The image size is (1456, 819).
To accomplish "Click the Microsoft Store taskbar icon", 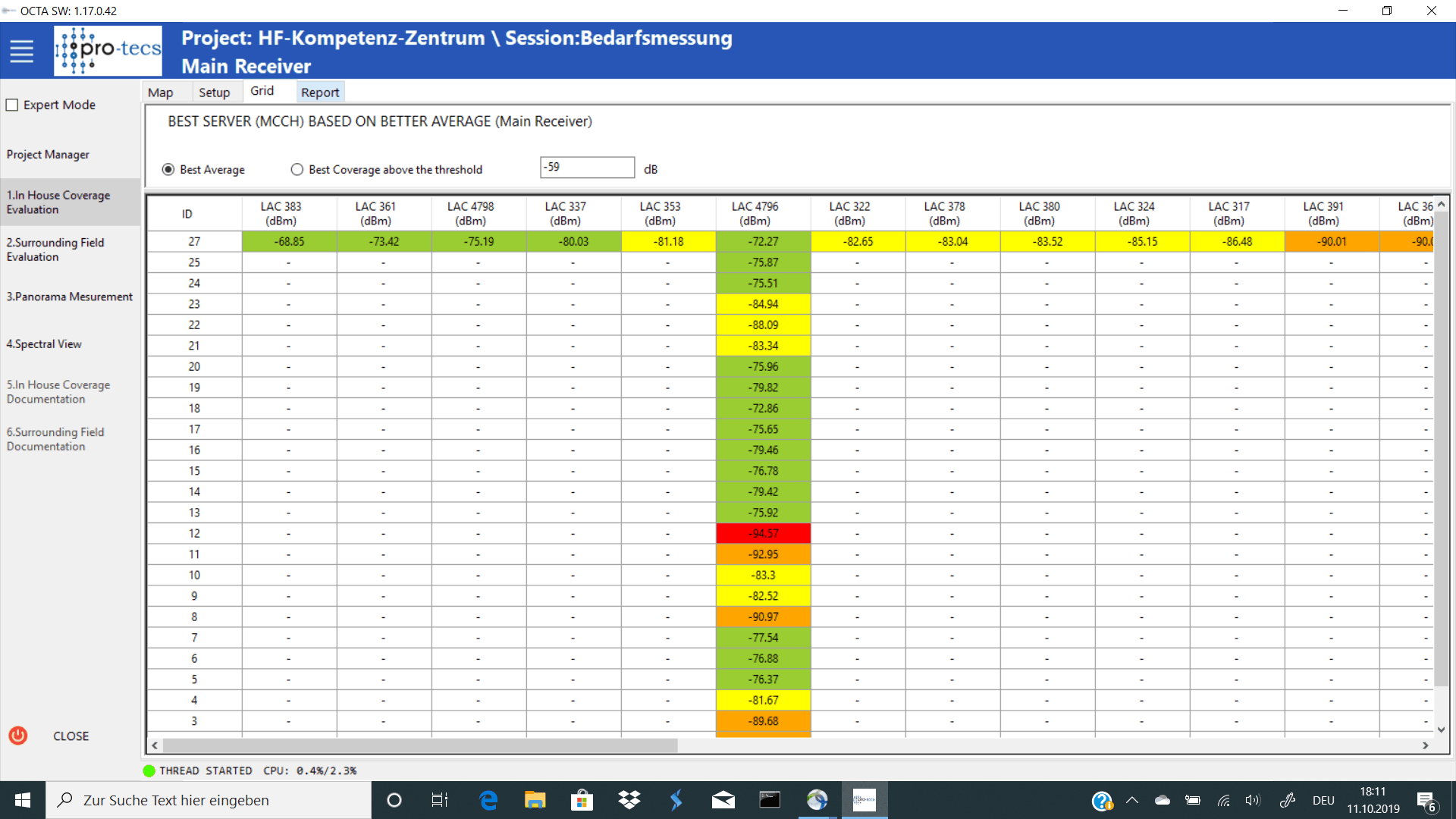I will coord(582,800).
